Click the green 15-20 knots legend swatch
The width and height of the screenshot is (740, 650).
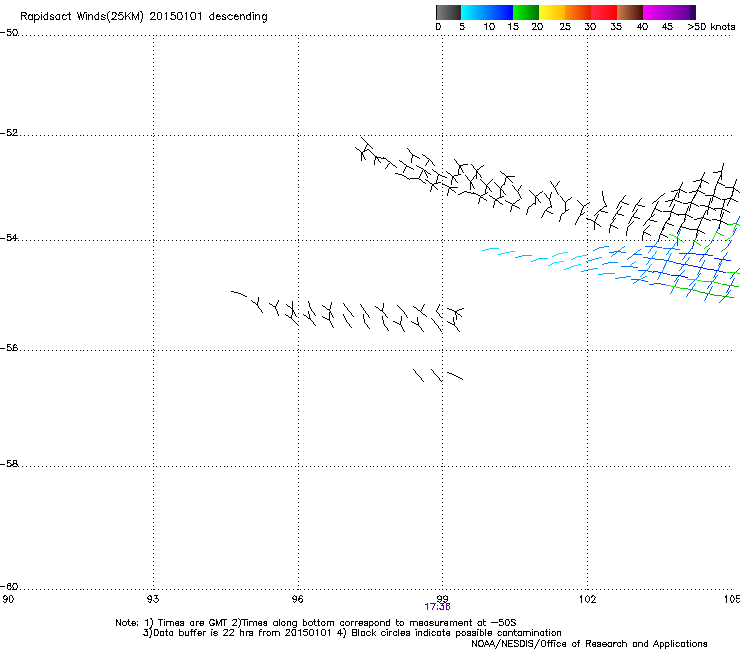pyautogui.click(x=526, y=12)
